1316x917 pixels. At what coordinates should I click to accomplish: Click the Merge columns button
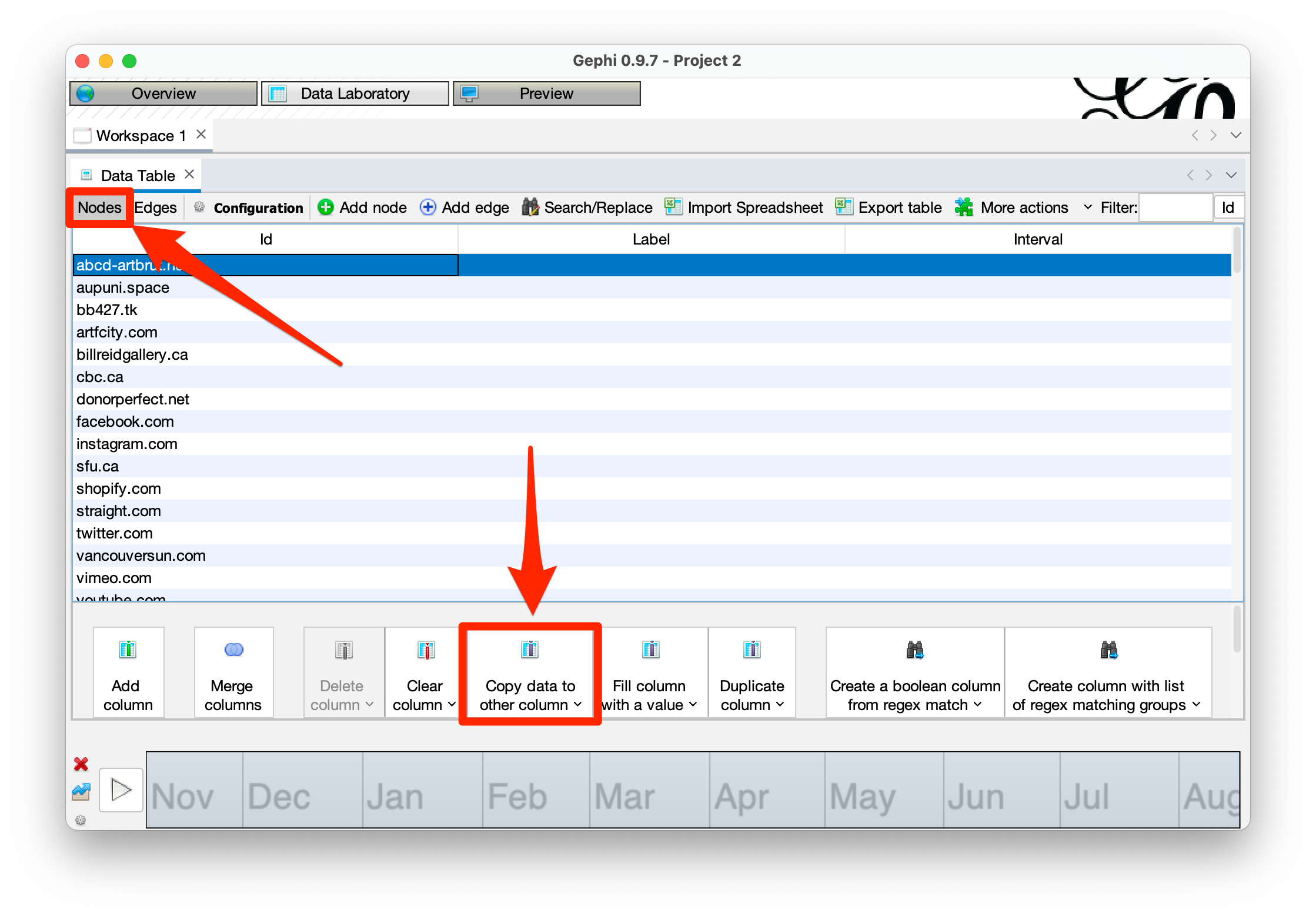pos(233,673)
